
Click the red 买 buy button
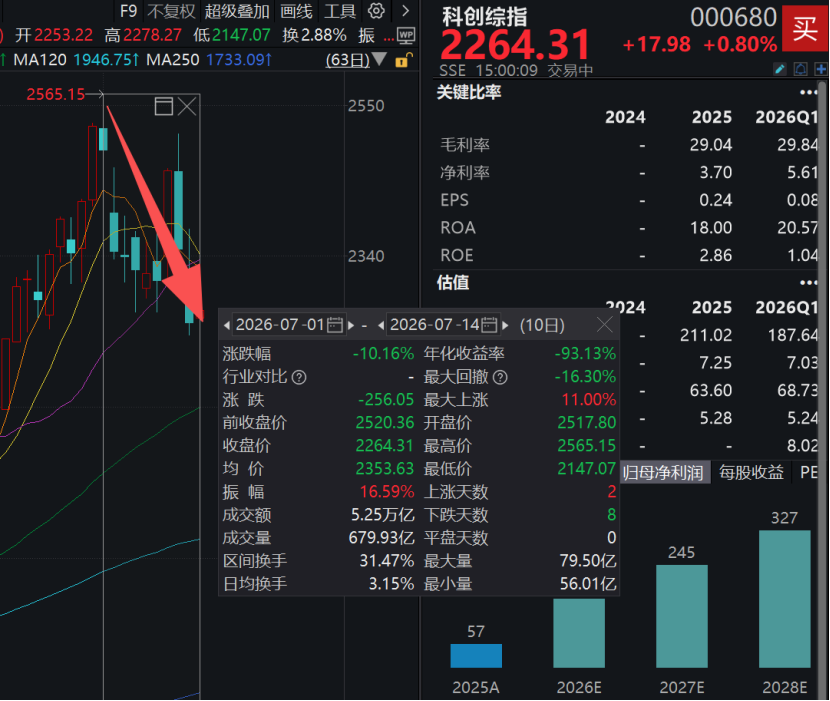[805, 28]
